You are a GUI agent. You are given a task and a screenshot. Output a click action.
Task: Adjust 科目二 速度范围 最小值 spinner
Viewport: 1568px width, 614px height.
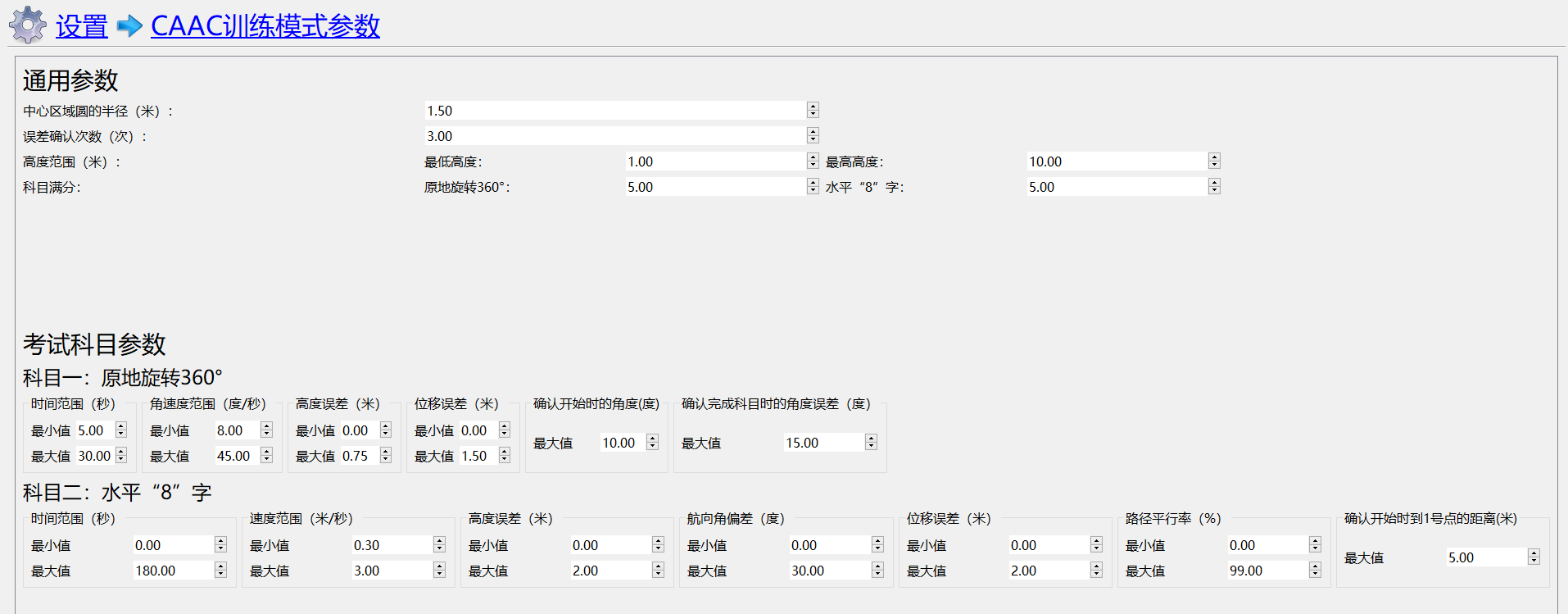coord(439,545)
